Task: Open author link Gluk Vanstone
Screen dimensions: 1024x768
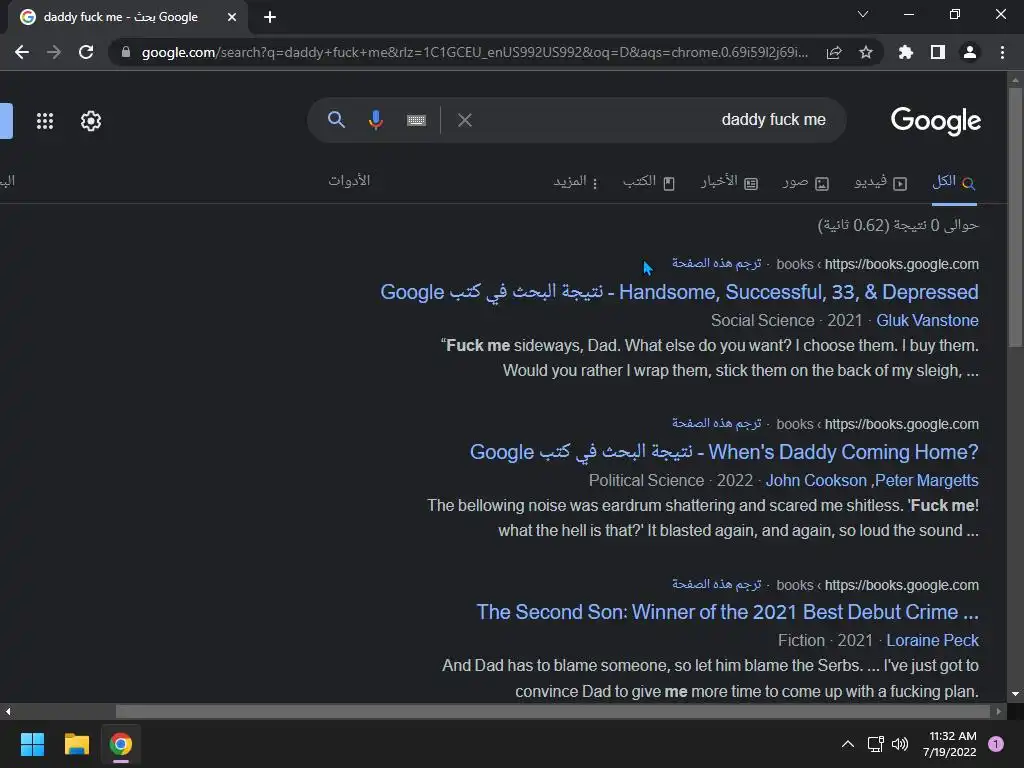Action: 927,321
